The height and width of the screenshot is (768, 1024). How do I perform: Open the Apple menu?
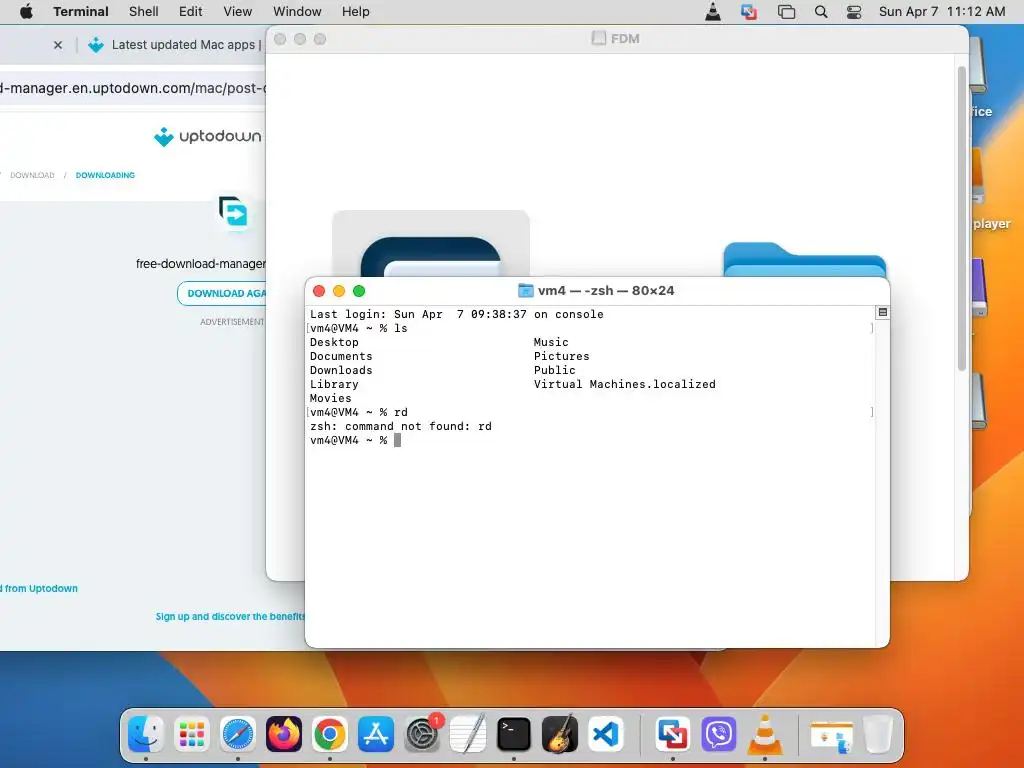coord(26,11)
